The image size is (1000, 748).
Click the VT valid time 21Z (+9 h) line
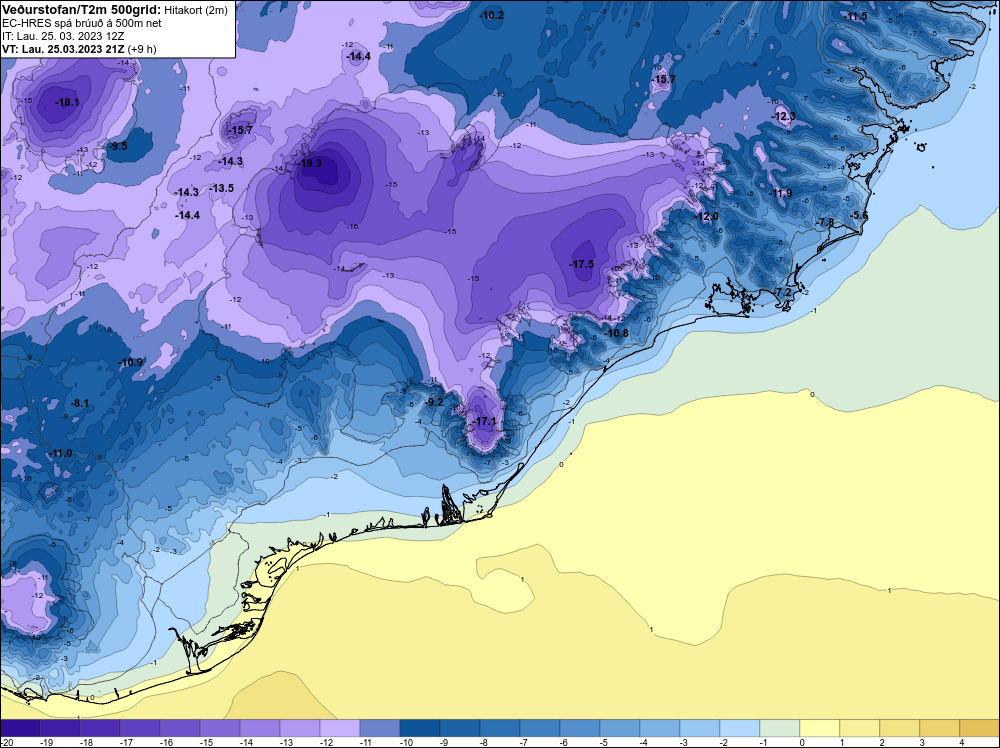coord(79,49)
